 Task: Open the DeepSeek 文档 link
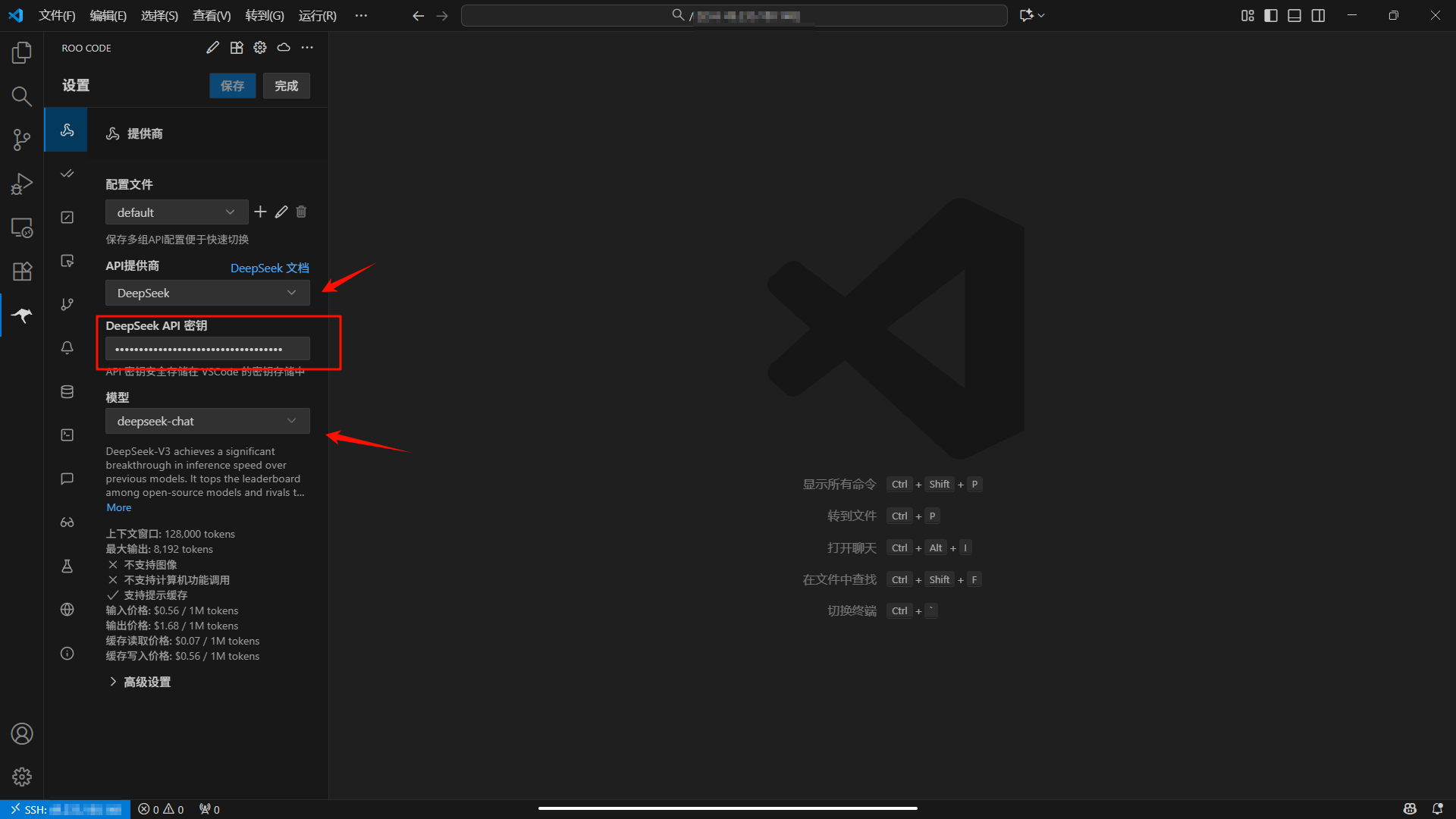(x=269, y=268)
